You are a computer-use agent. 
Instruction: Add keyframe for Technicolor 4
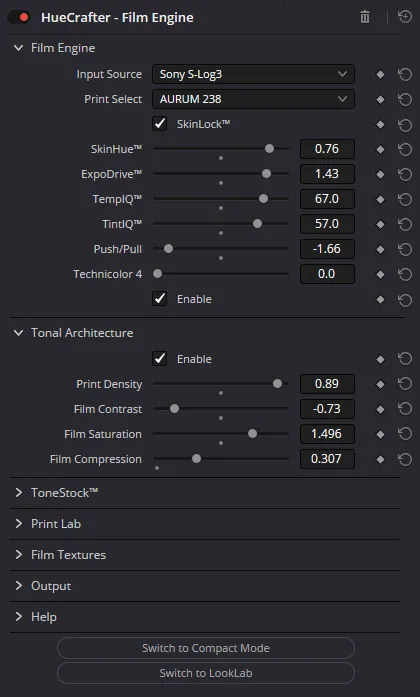(380, 274)
